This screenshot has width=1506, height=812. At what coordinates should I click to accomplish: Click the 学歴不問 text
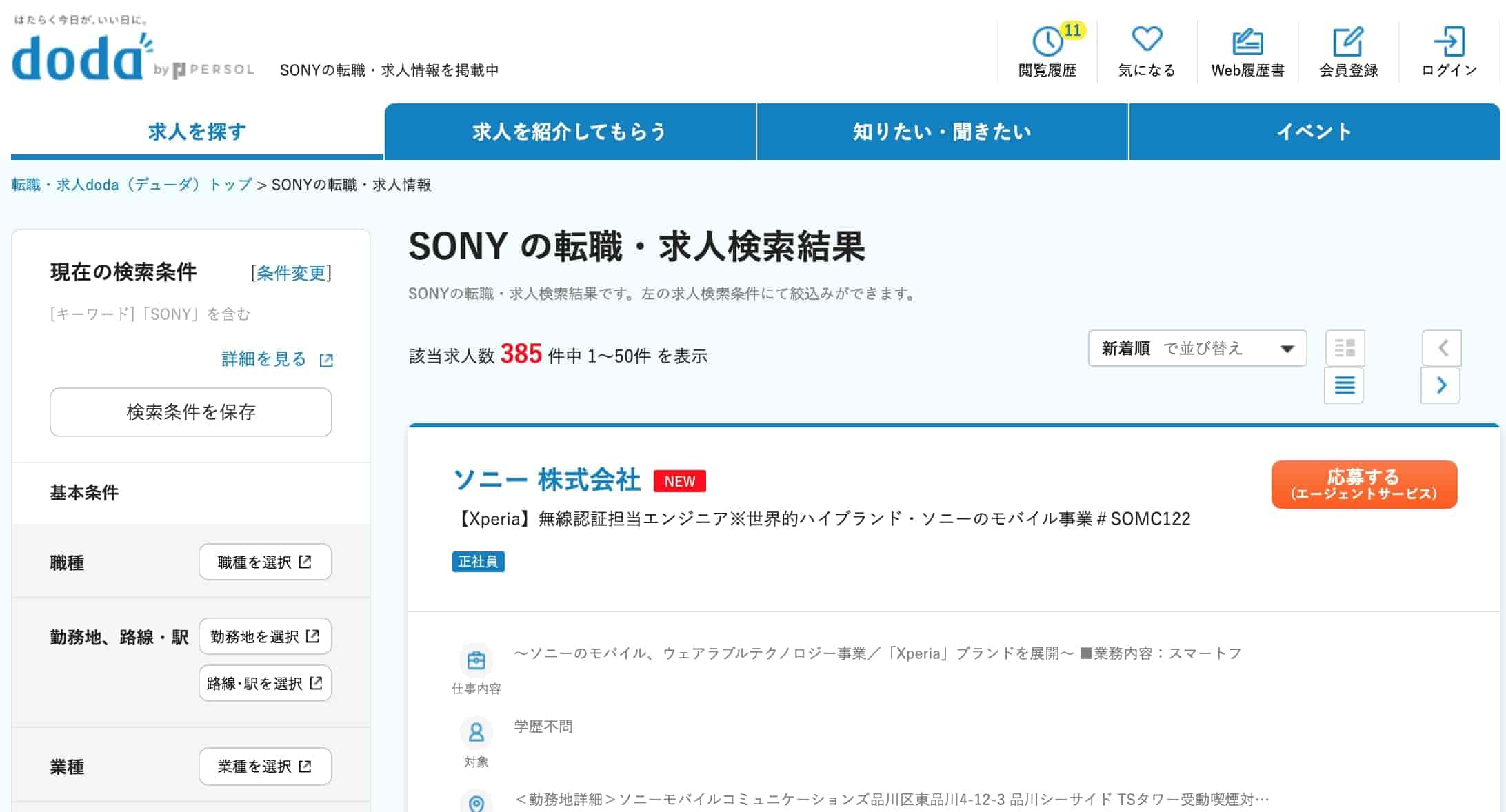click(543, 727)
